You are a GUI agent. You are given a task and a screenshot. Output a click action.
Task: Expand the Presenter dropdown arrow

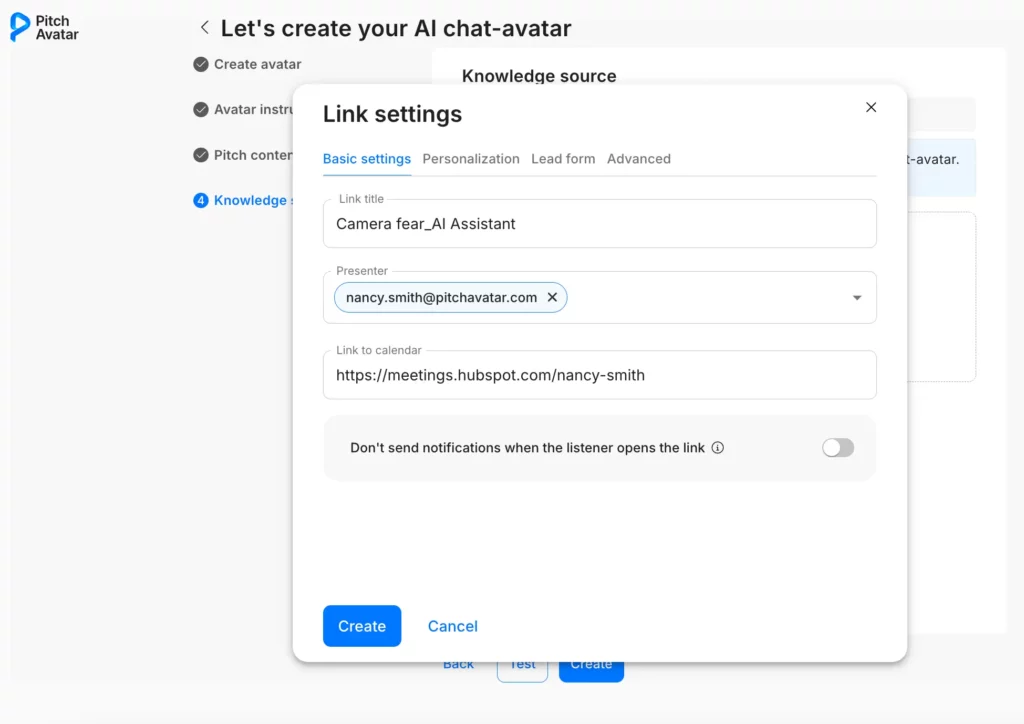coord(857,298)
